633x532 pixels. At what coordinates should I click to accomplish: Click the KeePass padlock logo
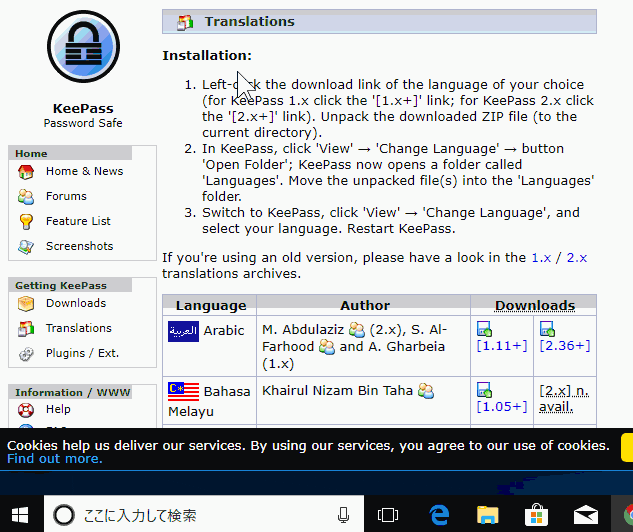click(83, 46)
